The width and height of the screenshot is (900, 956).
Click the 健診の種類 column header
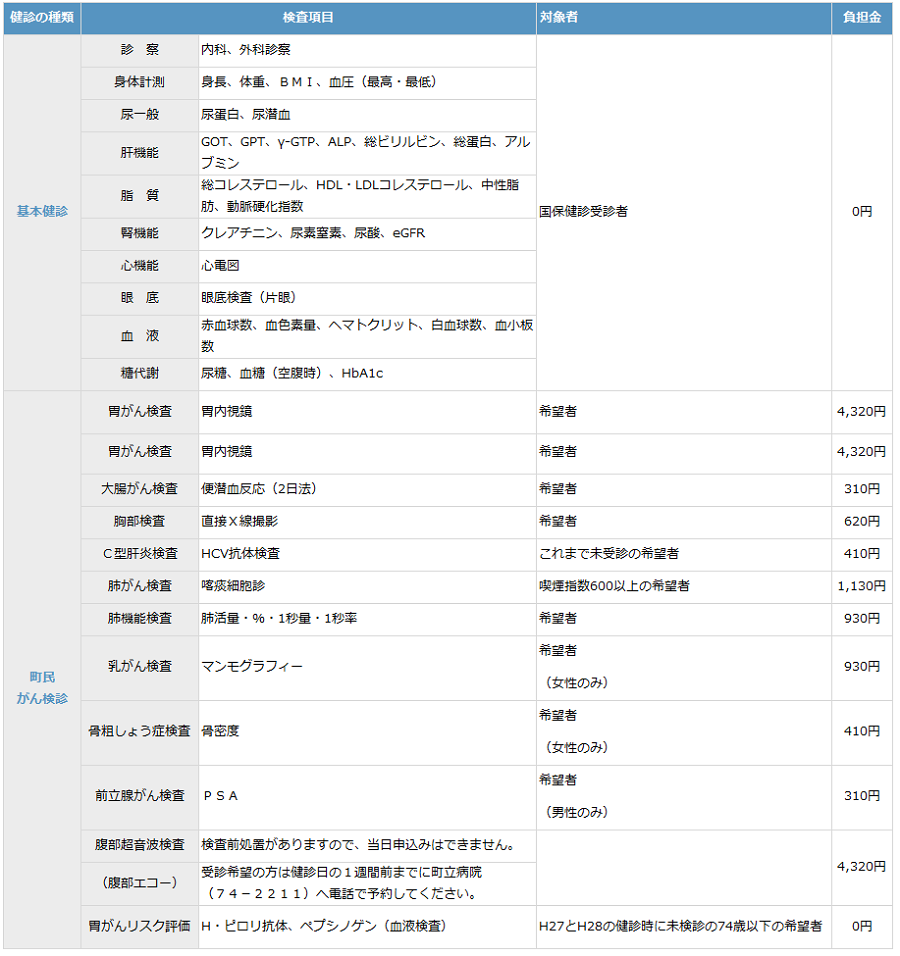coord(42,18)
